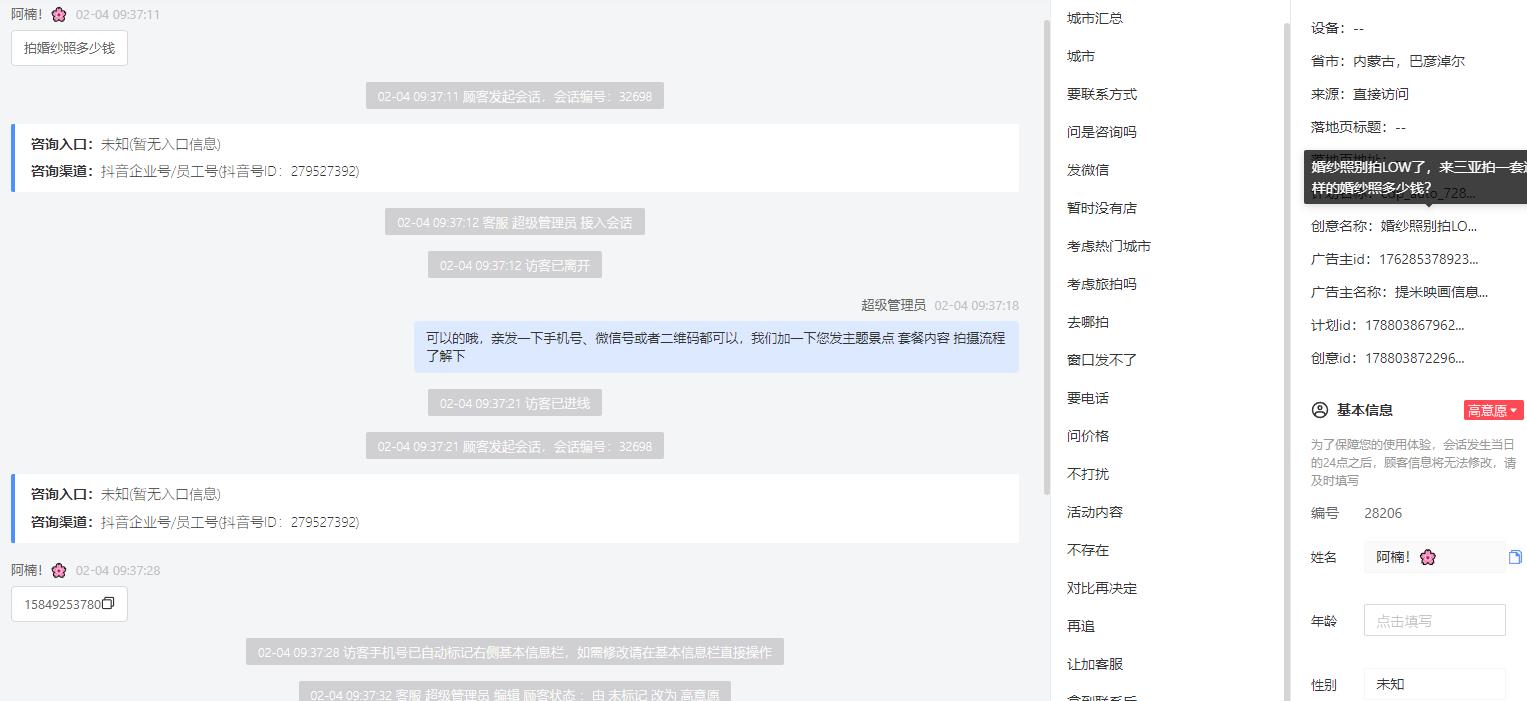Select the 城市 quick reply
Viewport: 1527px width, 701px height.
[1080, 56]
